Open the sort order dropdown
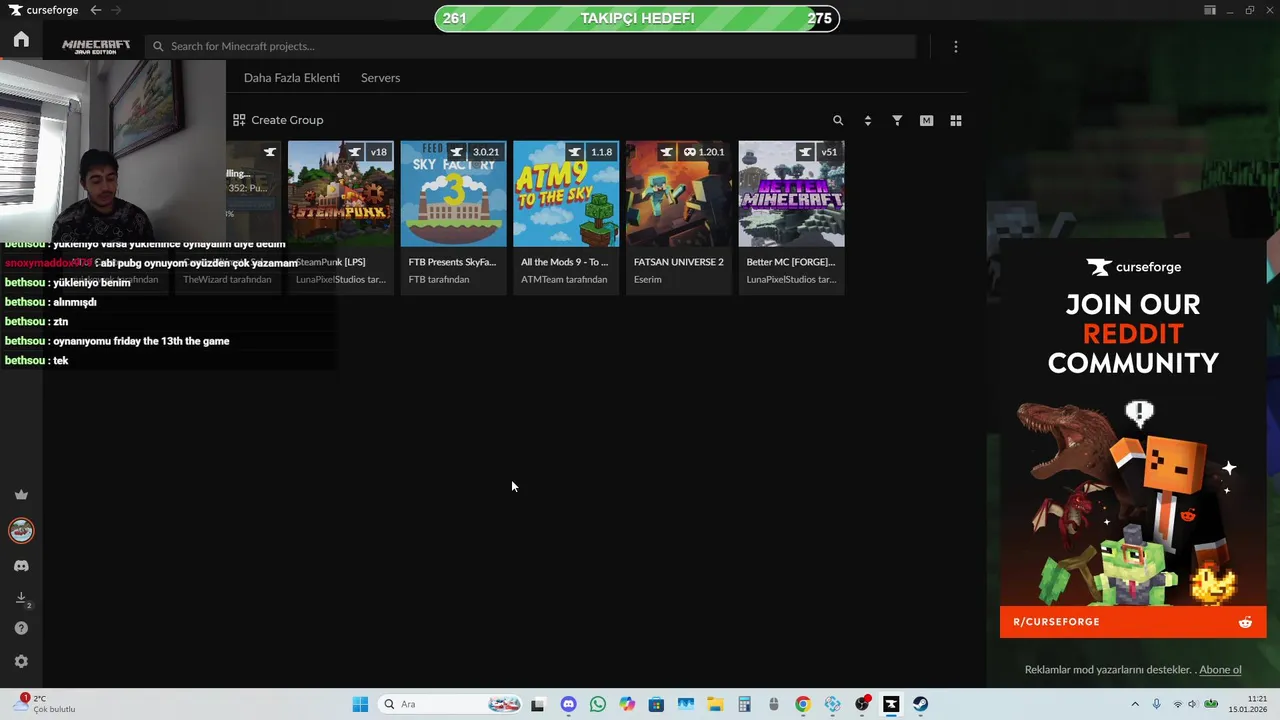This screenshot has width=1280, height=720. pos(867,120)
